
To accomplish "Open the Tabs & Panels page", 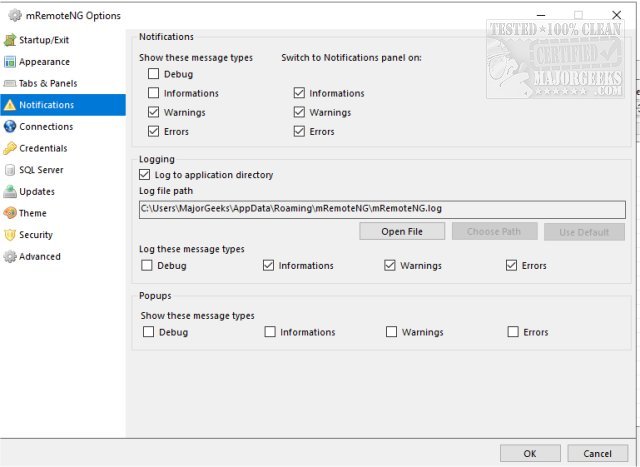I will tap(63, 83).
